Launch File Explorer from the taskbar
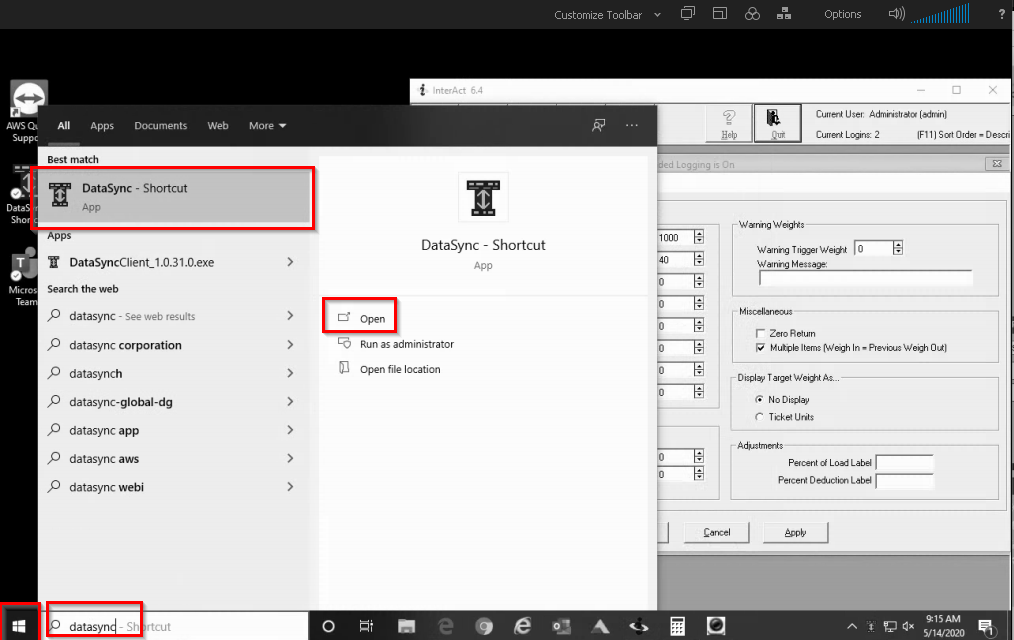The height and width of the screenshot is (640, 1014). point(406,626)
